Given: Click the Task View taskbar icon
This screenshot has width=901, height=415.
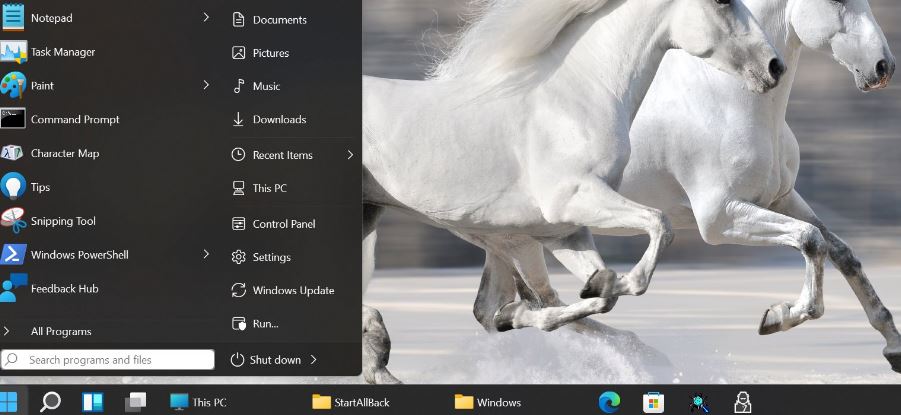Looking at the screenshot, I should tap(135, 402).
